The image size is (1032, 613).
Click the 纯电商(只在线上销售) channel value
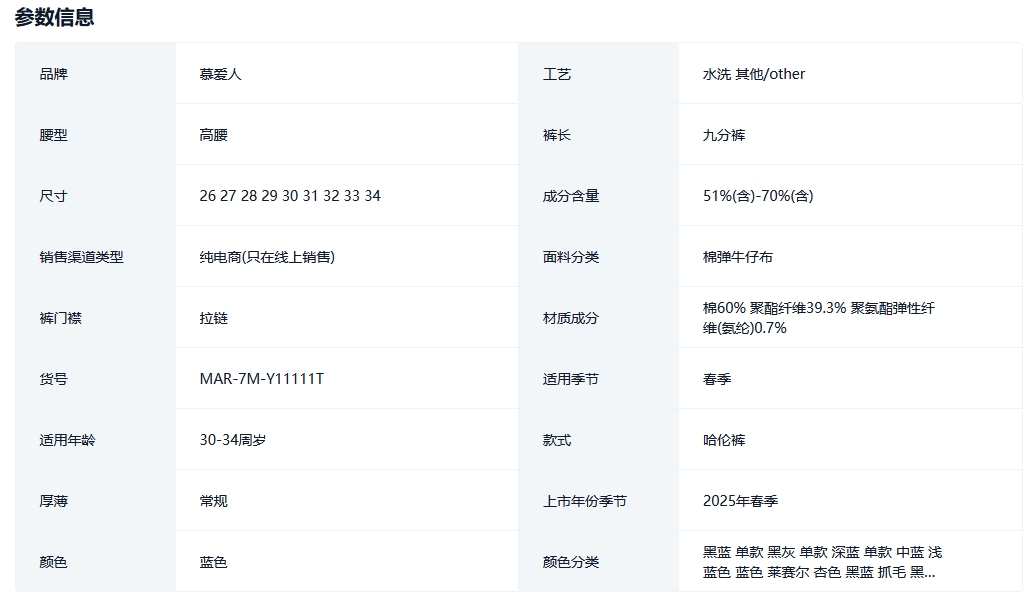(267, 257)
